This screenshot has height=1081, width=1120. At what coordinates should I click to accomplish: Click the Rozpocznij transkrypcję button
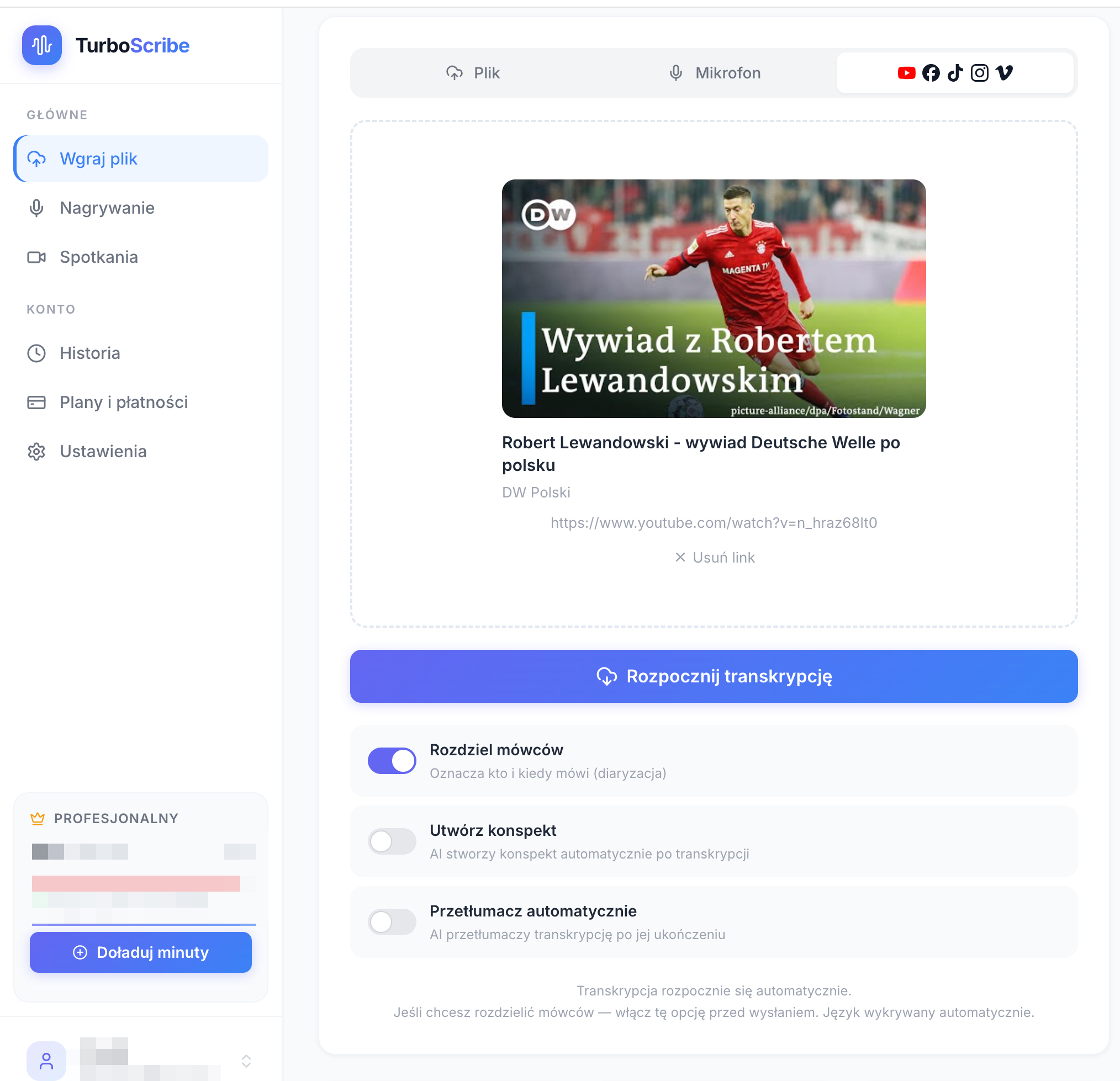click(x=714, y=676)
